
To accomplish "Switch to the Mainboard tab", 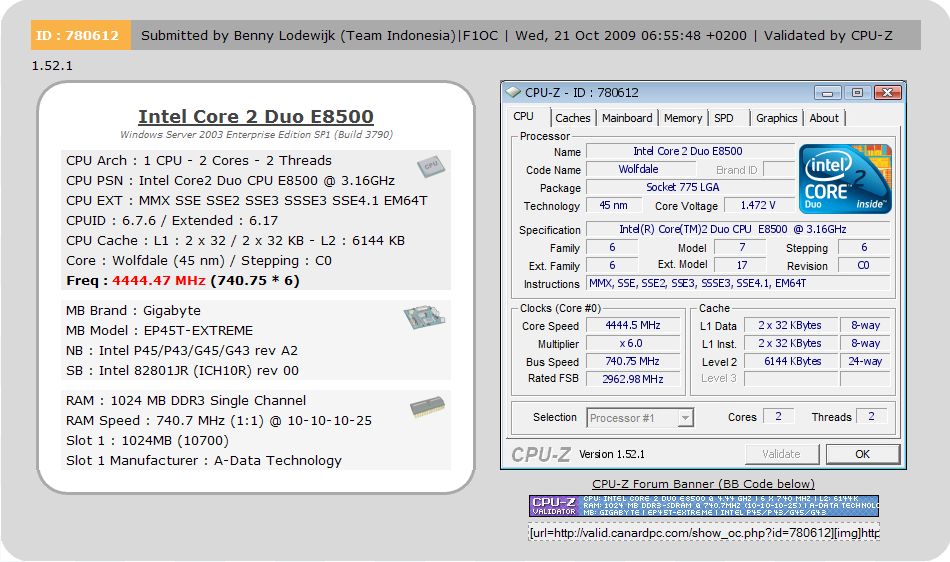I will pyautogui.click(x=627, y=118).
